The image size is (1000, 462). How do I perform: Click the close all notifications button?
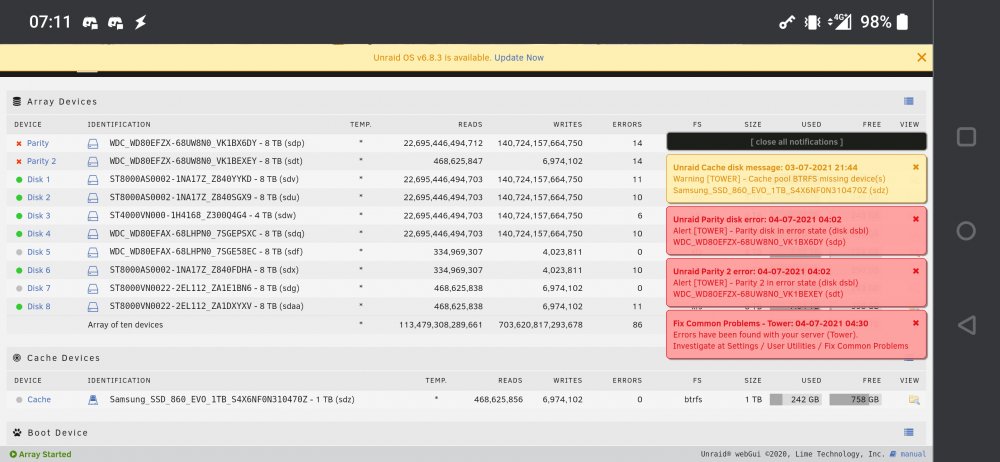[x=797, y=142]
